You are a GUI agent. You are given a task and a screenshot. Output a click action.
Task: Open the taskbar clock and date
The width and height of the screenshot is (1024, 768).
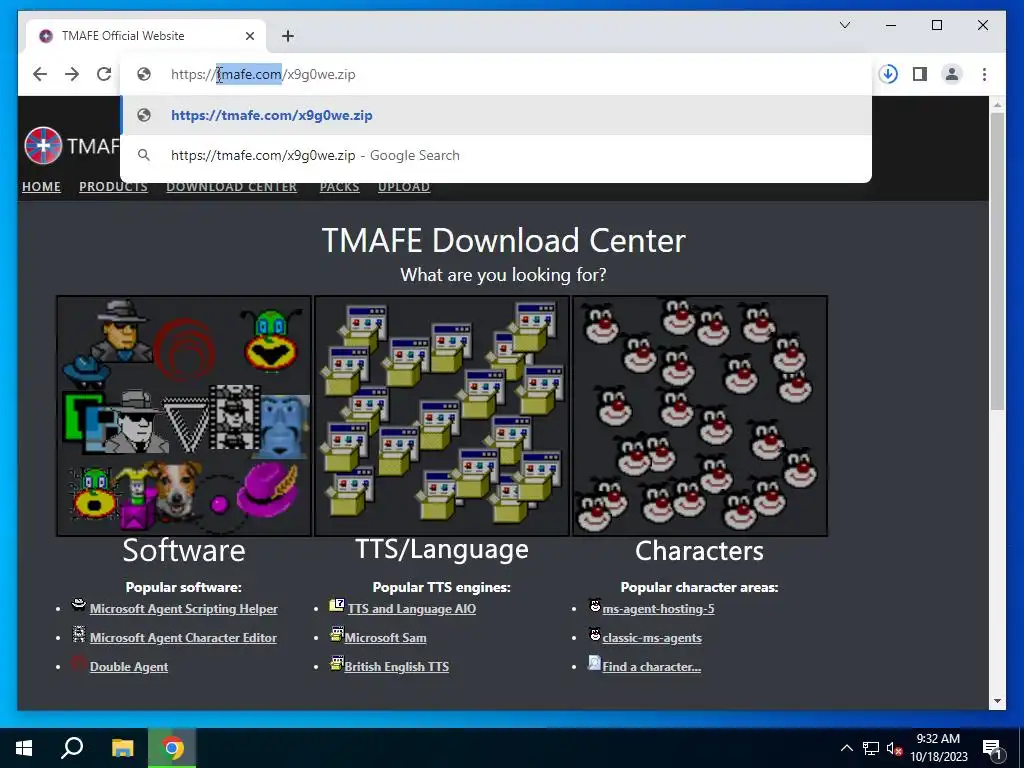(938, 748)
